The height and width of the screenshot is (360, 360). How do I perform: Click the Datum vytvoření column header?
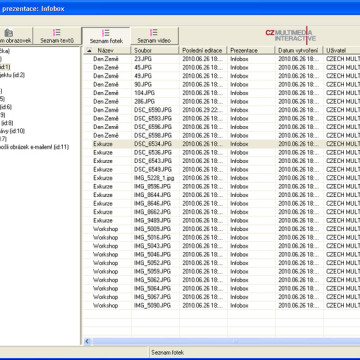coord(299,50)
